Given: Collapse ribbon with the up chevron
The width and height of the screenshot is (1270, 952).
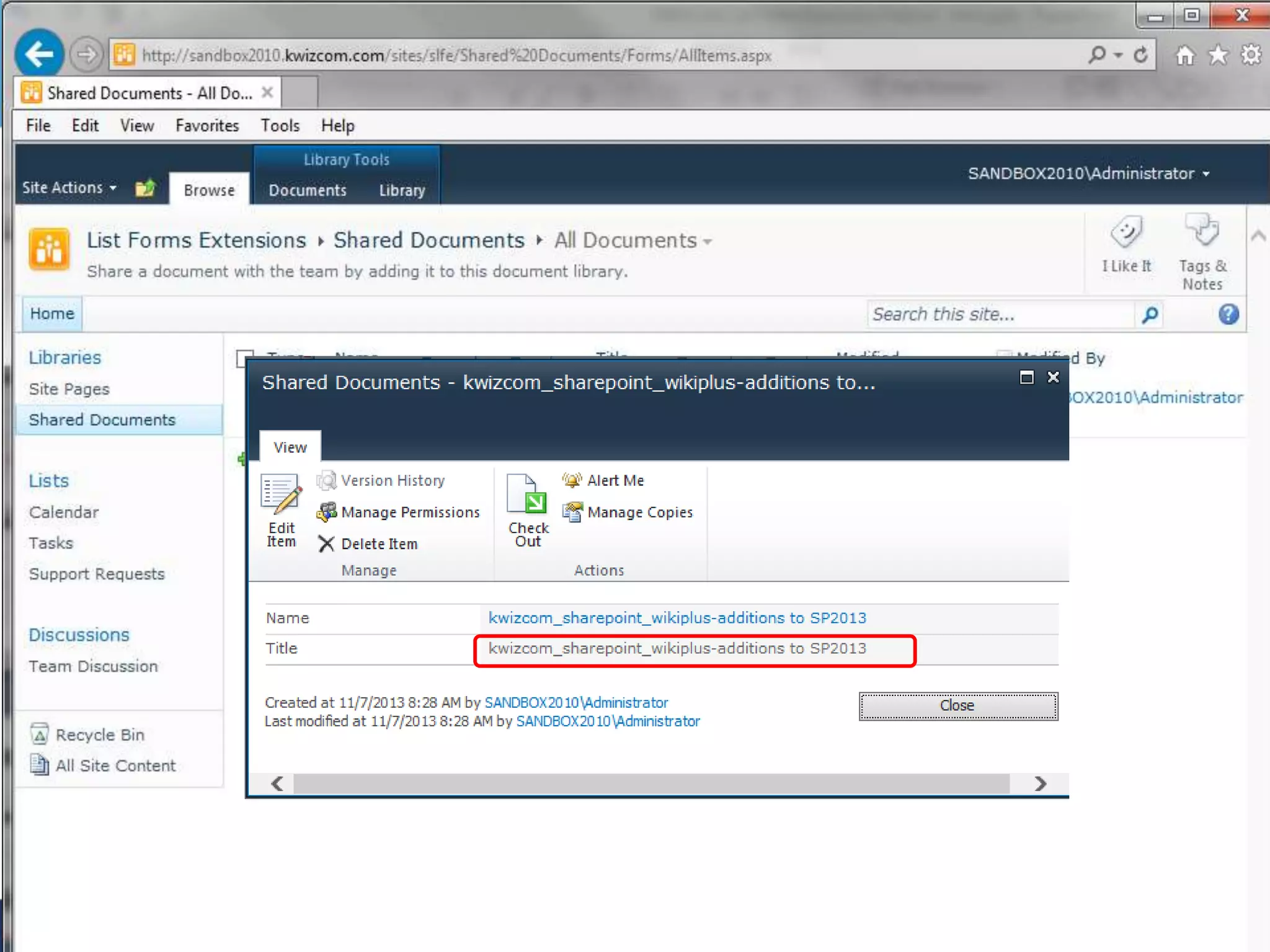Looking at the screenshot, I should pos(1258,236).
